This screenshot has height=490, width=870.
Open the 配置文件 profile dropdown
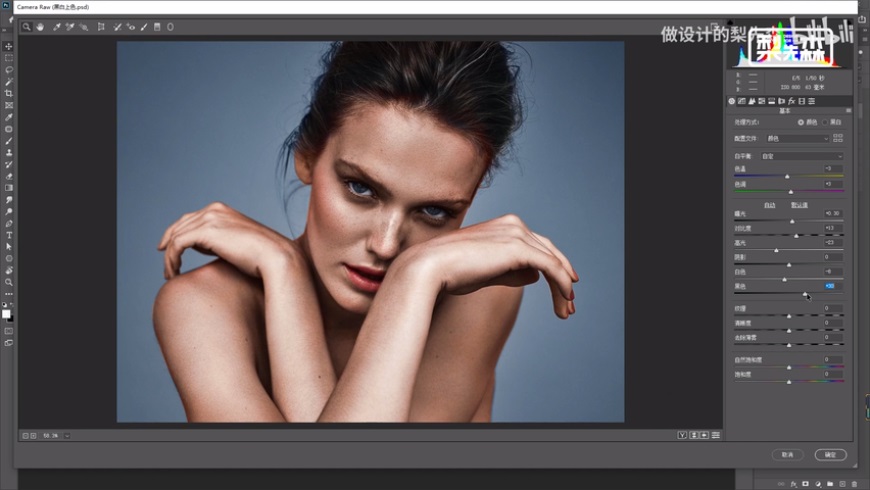[796, 139]
